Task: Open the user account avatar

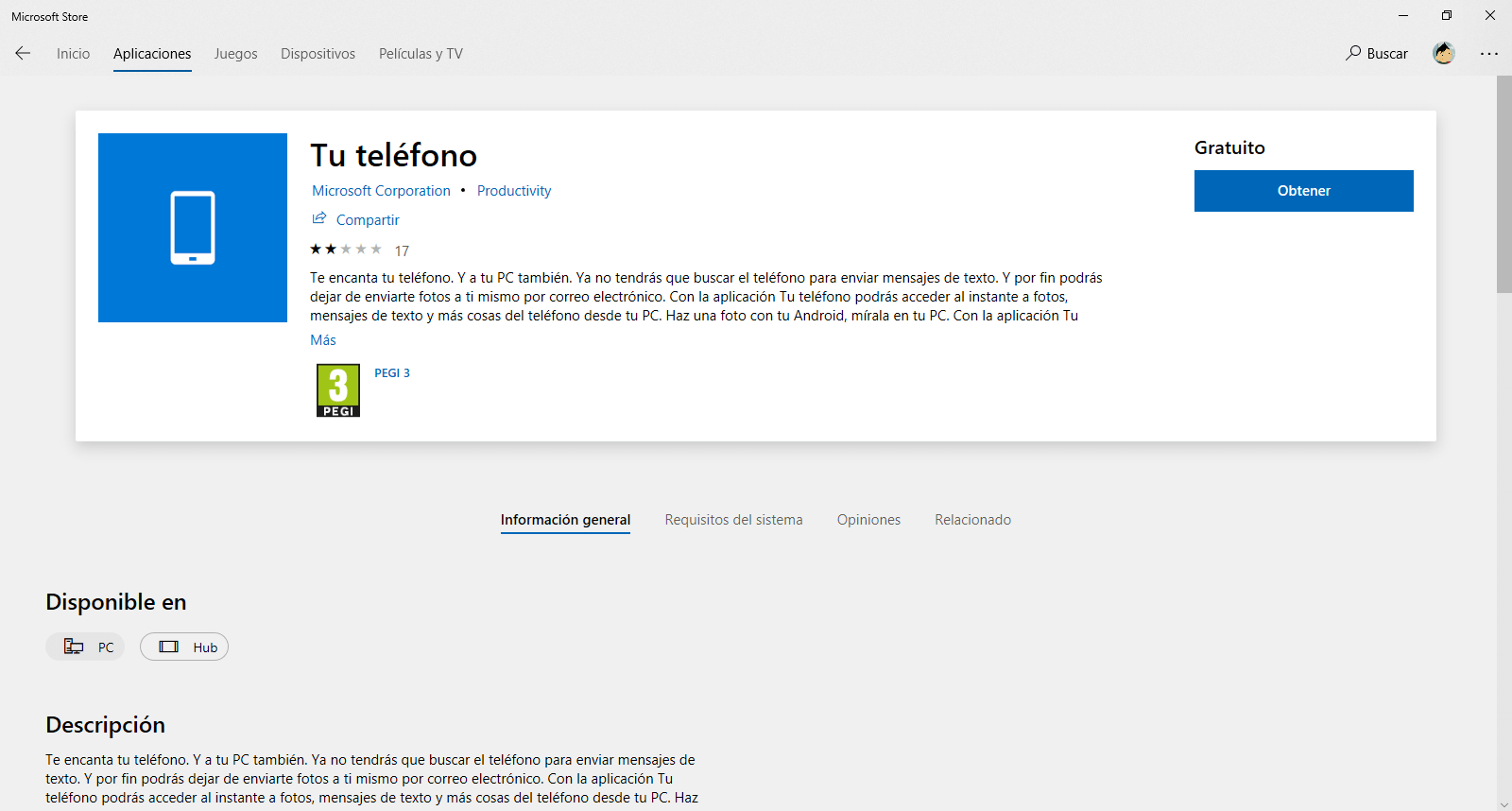Action: 1443,54
